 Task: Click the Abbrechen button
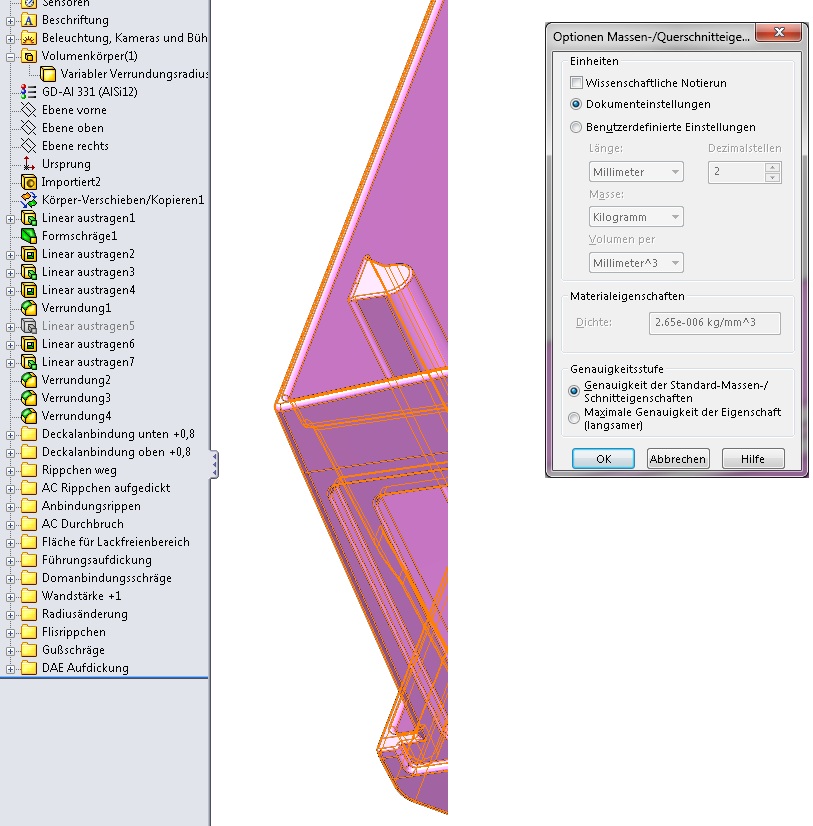click(x=678, y=459)
